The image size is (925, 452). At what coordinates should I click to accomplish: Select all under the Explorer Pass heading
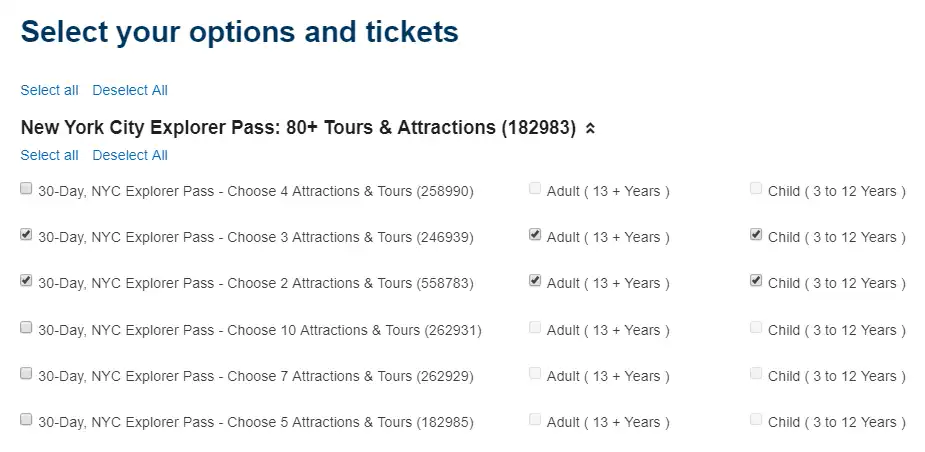click(x=49, y=155)
